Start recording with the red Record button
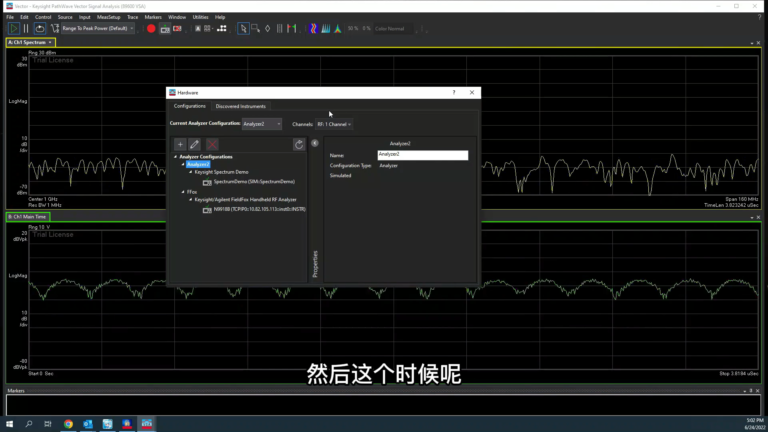768x432 pixels. tap(151, 28)
